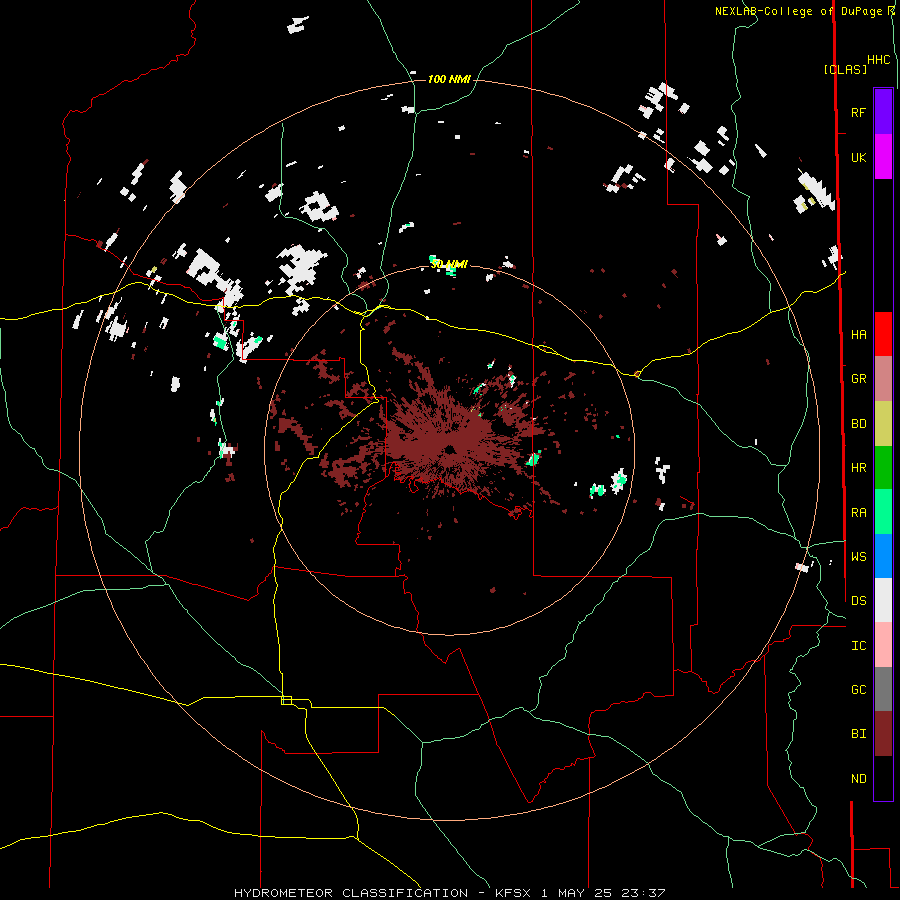This screenshot has width=900, height=900.
Task: Click the radar site center point
Action: click(449, 449)
